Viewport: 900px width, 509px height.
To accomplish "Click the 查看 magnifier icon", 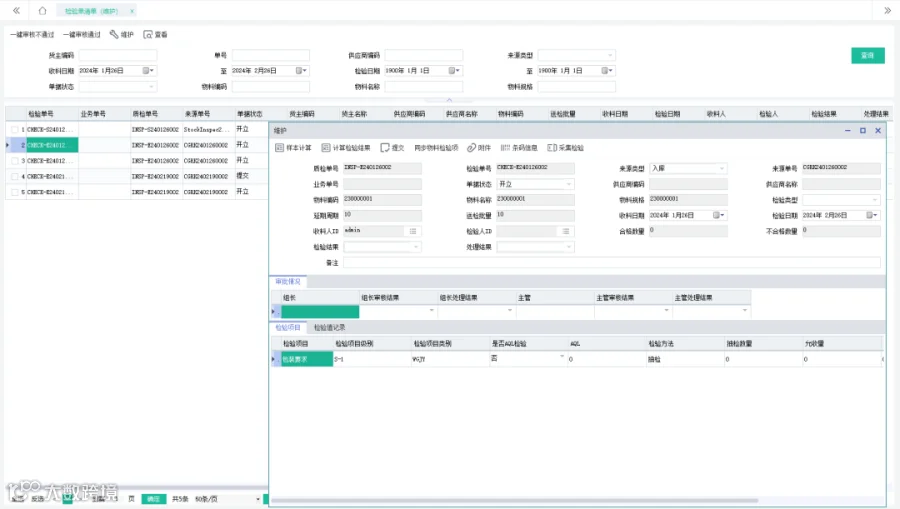I will 148,34.
